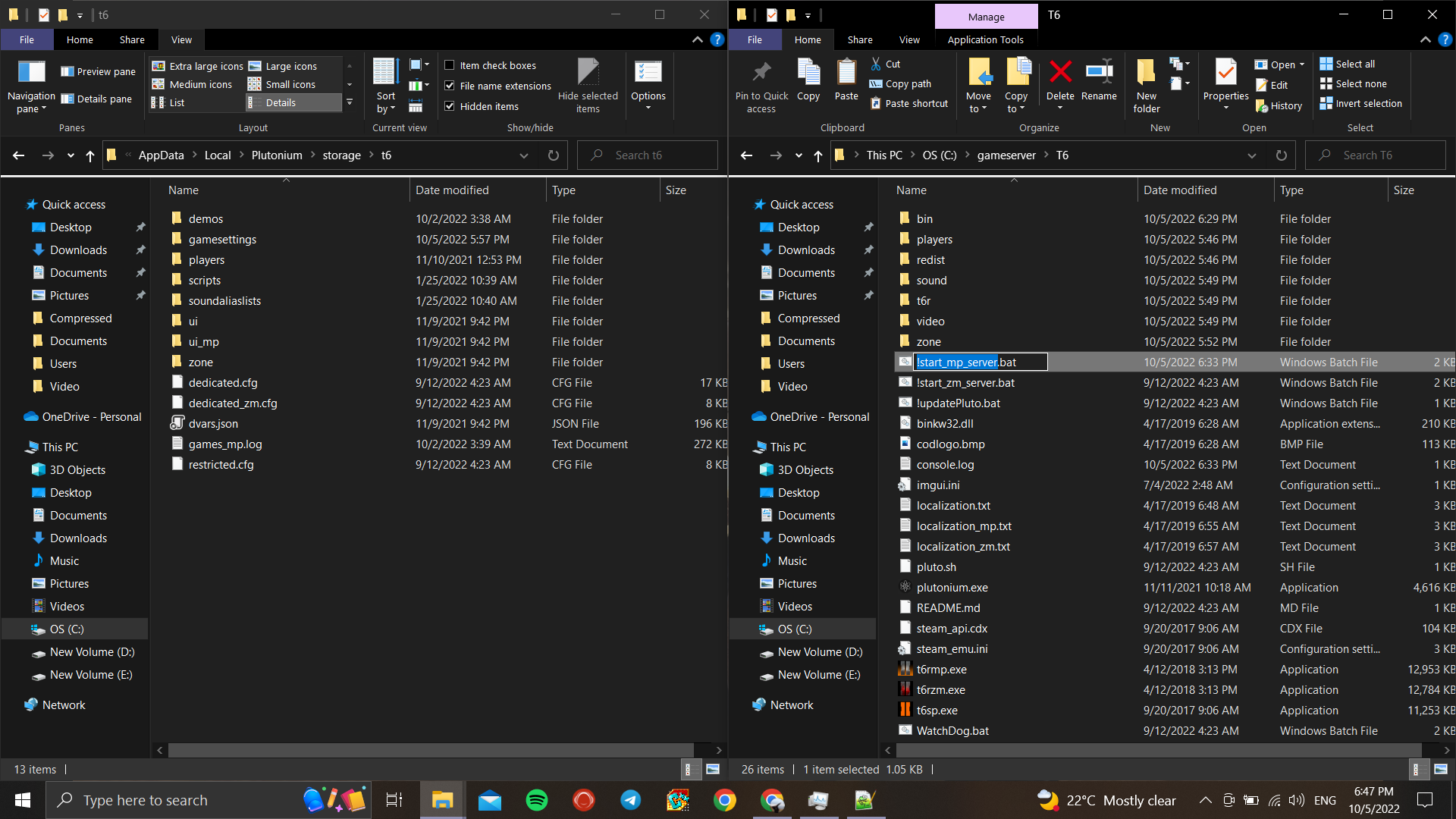The width and height of the screenshot is (1456, 819).
Task: Click red Delete icon
Action: (x=1060, y=72)
